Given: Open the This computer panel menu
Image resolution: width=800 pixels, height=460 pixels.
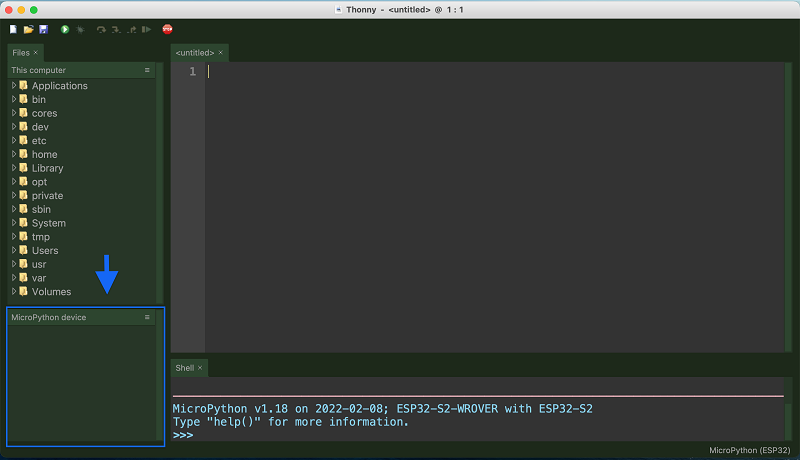Looking at the screenshot, I should click(147, 70).
